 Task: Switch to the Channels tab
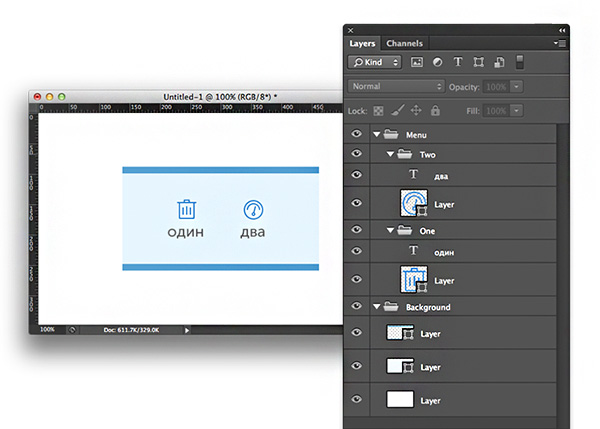pyautogui.click(x=404, y=44)
